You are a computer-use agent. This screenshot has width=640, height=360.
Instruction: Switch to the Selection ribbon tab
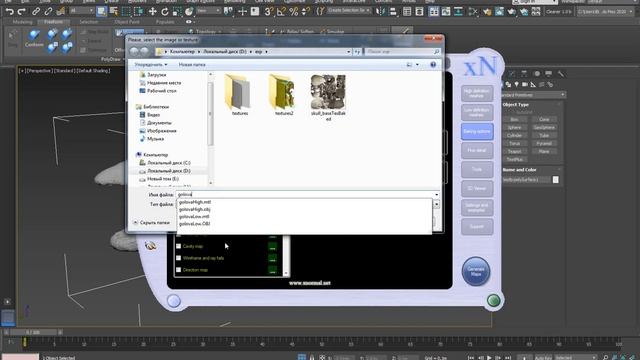(89, 22)
